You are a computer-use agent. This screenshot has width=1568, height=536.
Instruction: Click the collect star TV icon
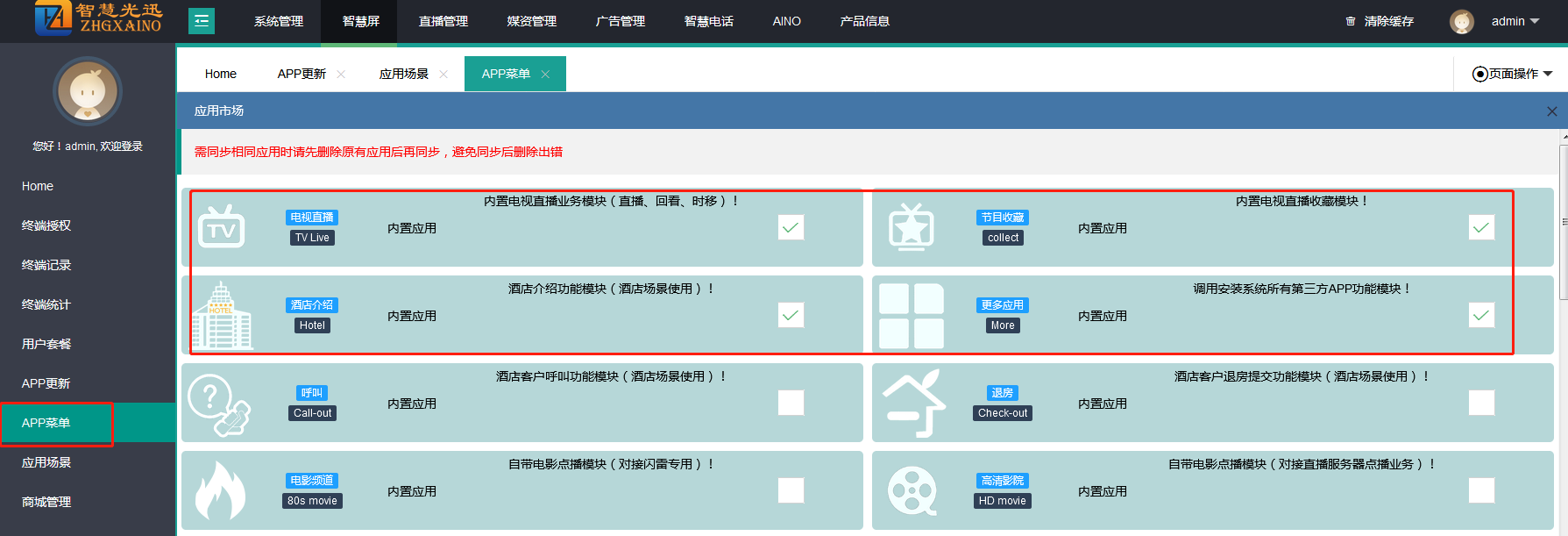pos(911,227)
